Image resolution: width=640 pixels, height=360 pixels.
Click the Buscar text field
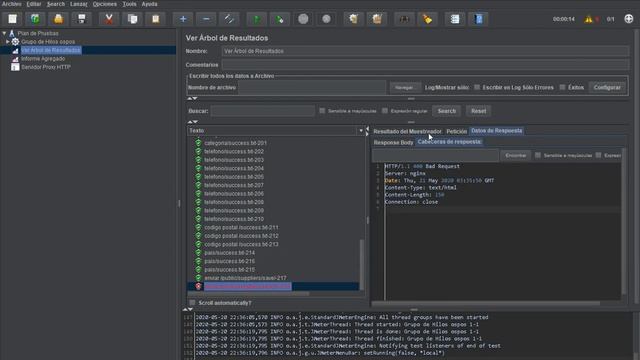coord(263,111)
